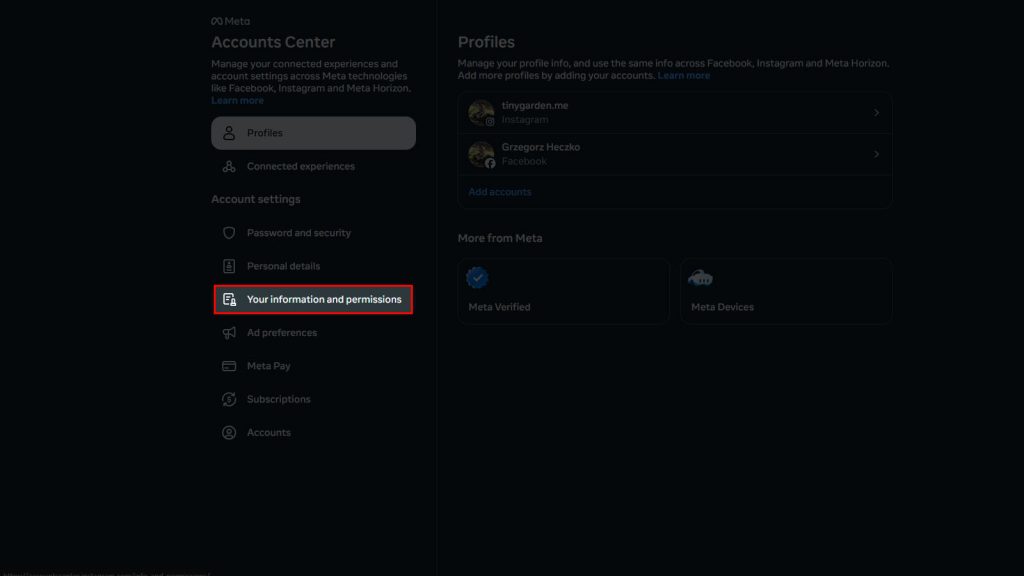Click the tinygarden.me profile avatar
The width and height of the screenshot is (1024, 576).
(481, 112)
